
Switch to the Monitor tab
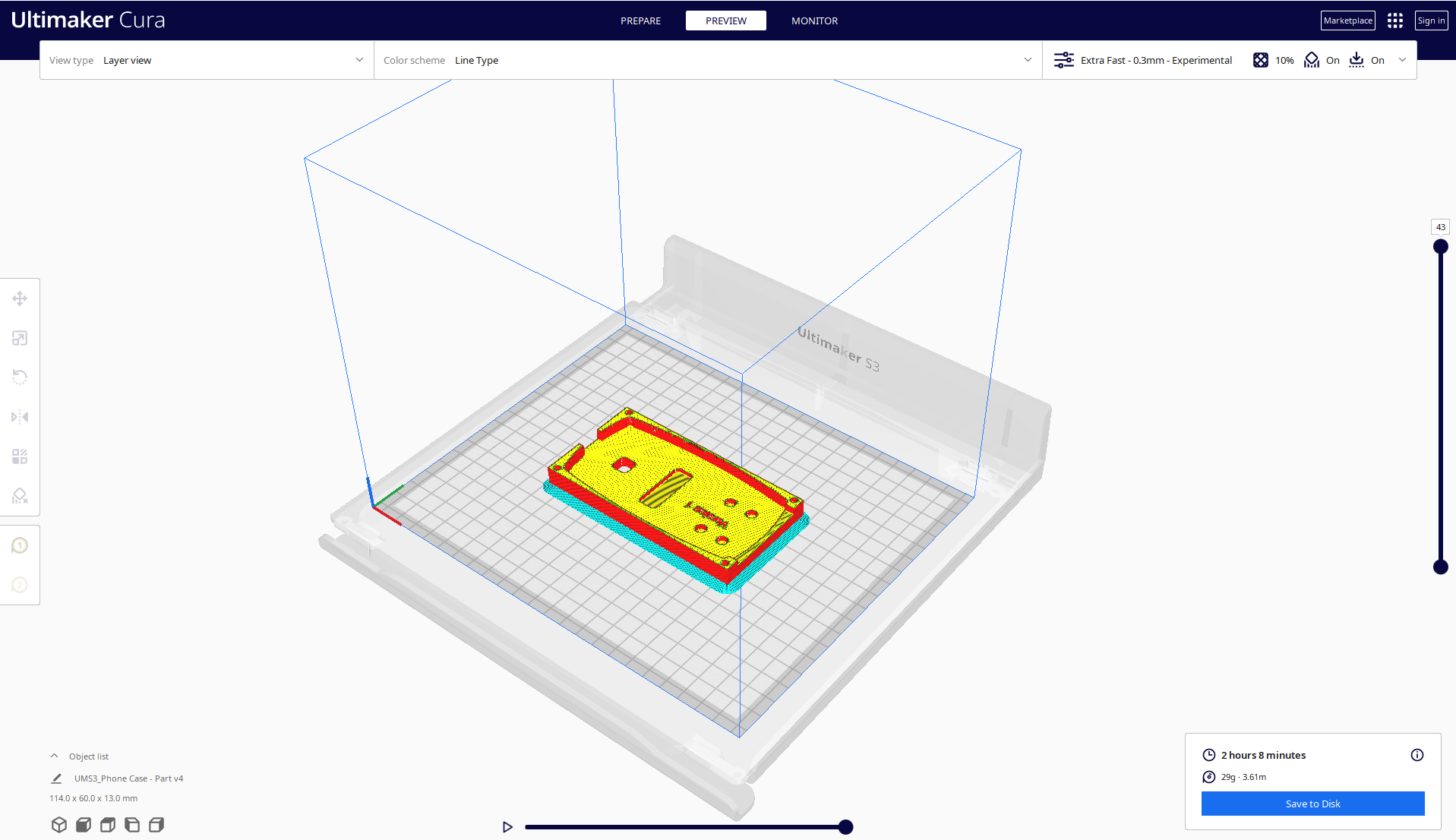pos(814,21)
